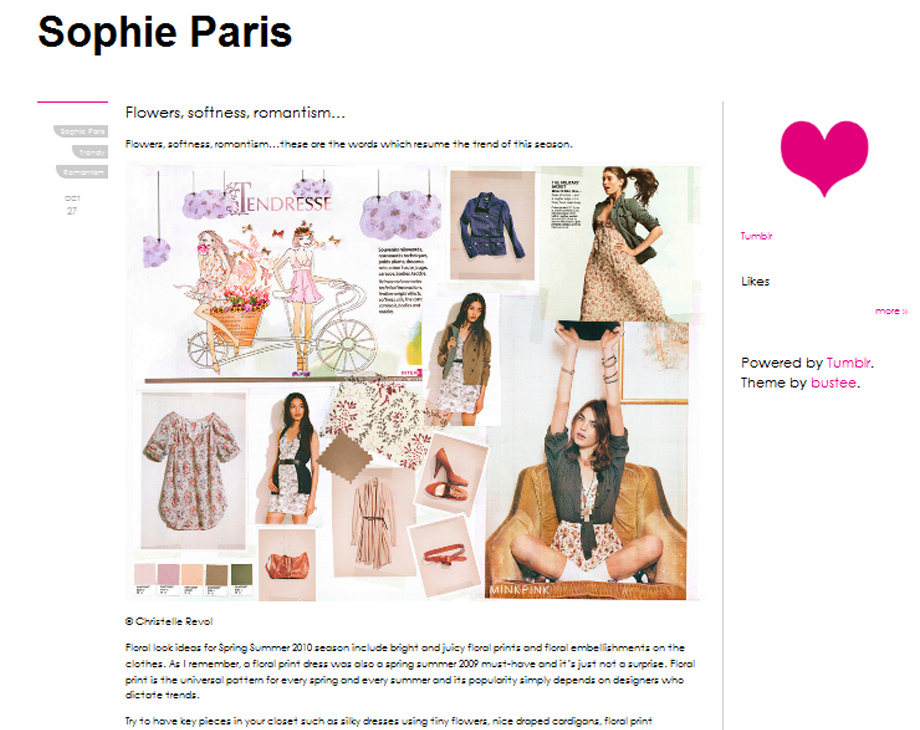The width and height of the screenshot is (920, 730).
Task: Select the gray "Sophie Paris" tag
Action: coord(81,131)
